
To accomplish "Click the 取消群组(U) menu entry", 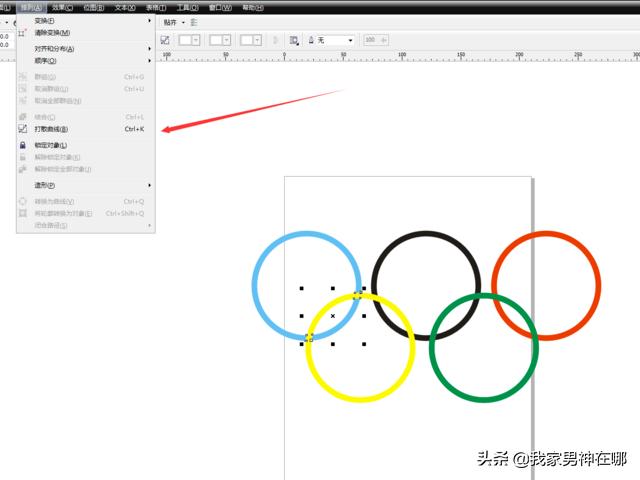I will point(86,89).
